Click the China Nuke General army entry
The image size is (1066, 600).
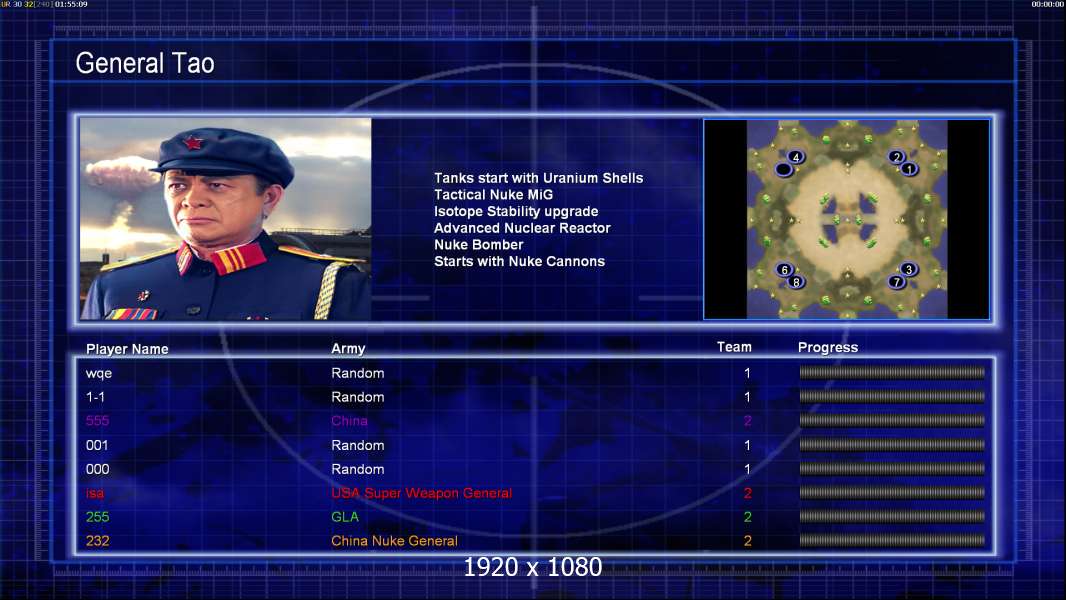click(394, 541)
